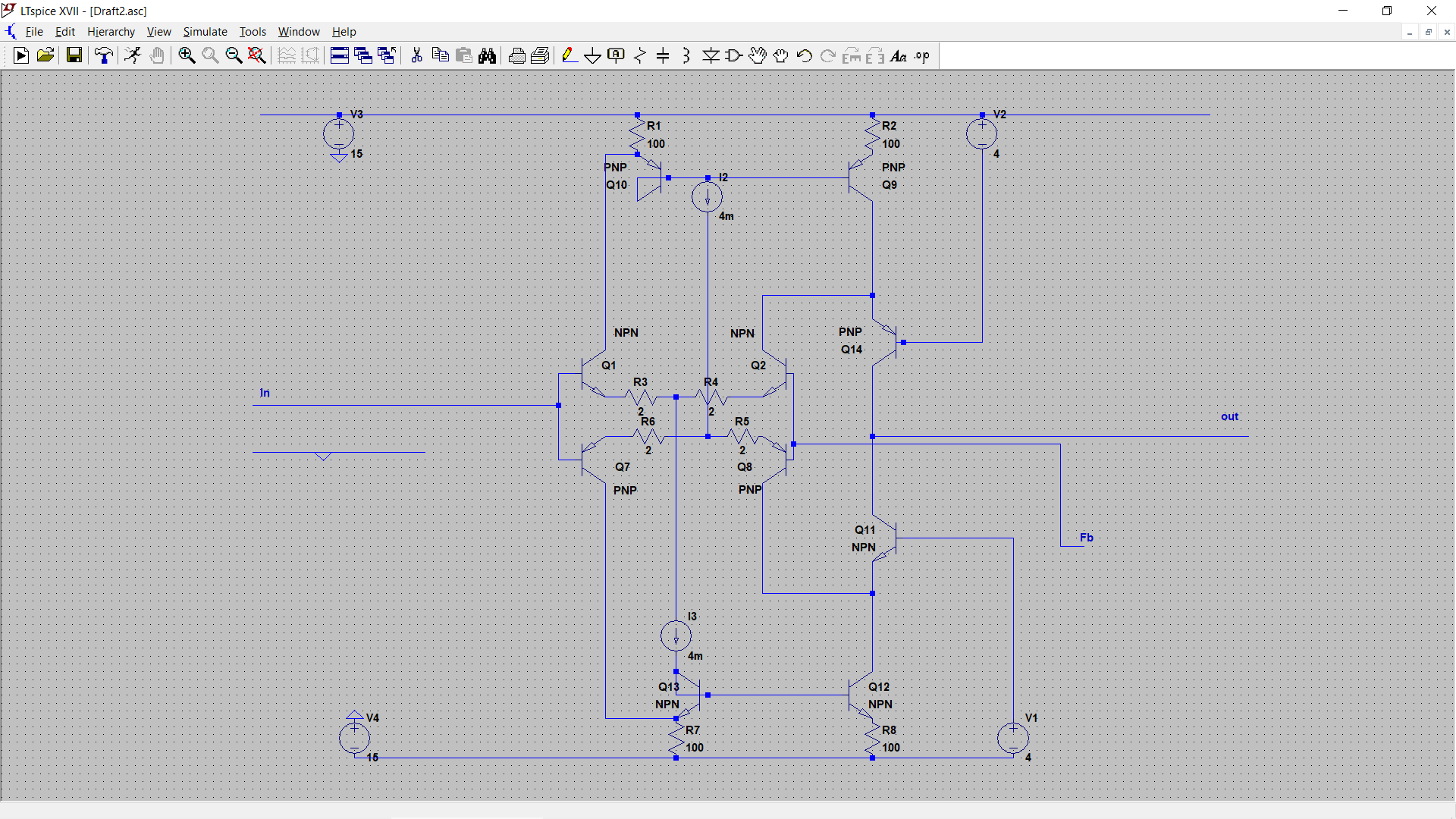Screen dimensions: 1456x819
Task: Zoom out with the minus magnifier icon
Action: pyautogui.click(x=234, y=55)
